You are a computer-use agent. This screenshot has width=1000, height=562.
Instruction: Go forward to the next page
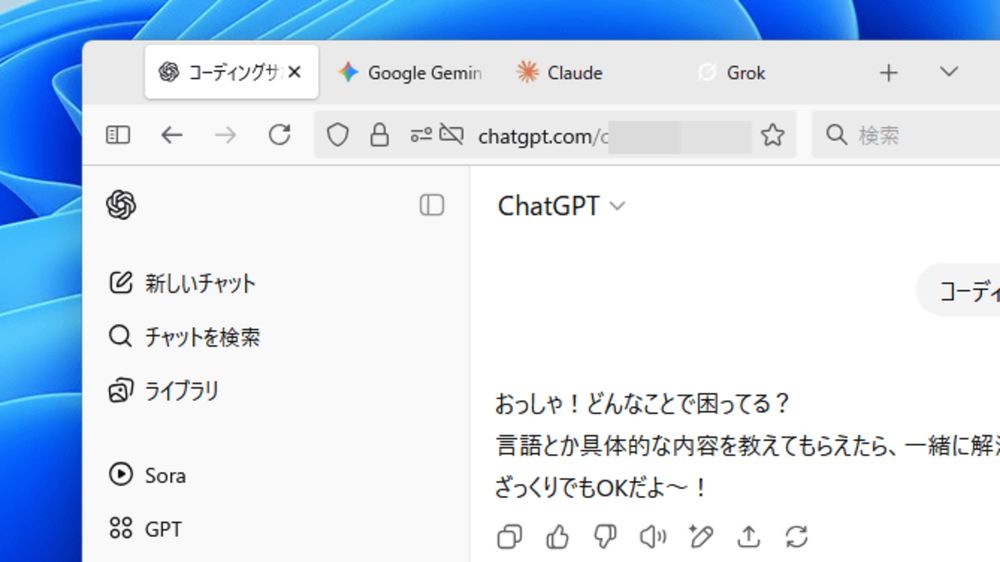point(225,135)
